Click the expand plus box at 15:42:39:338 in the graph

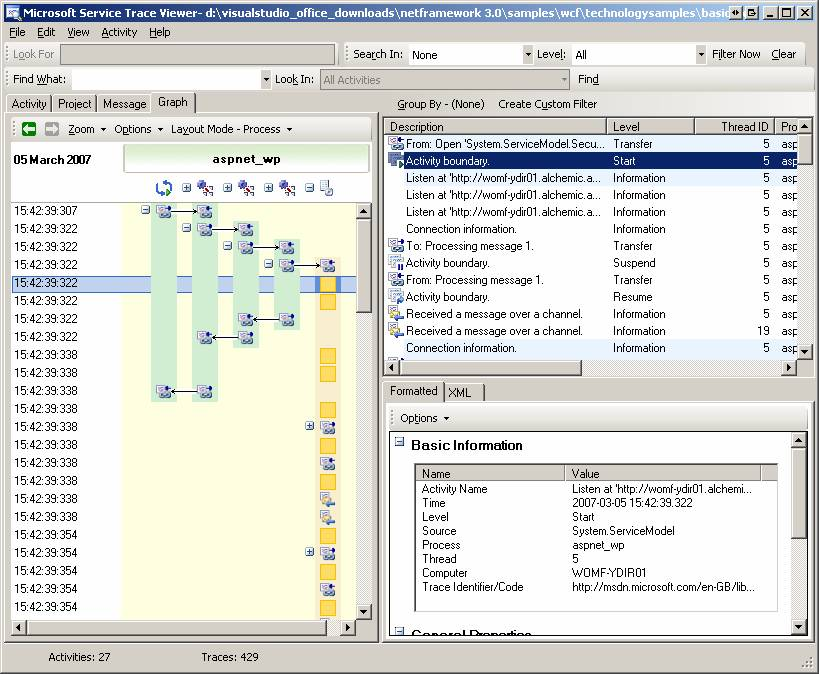(309, 425)
